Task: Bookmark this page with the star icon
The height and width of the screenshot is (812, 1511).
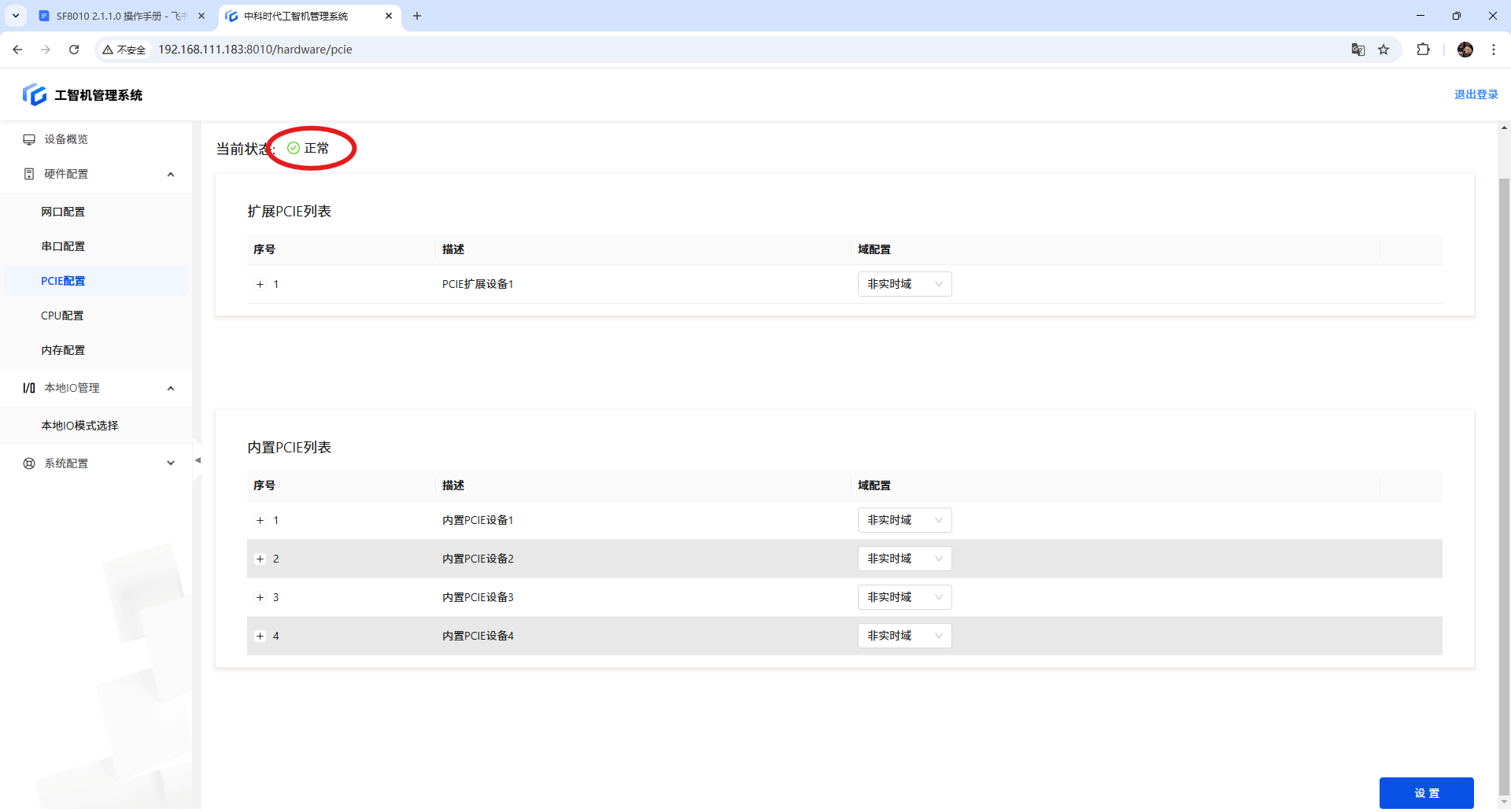Action: (x=1384, y=50)
